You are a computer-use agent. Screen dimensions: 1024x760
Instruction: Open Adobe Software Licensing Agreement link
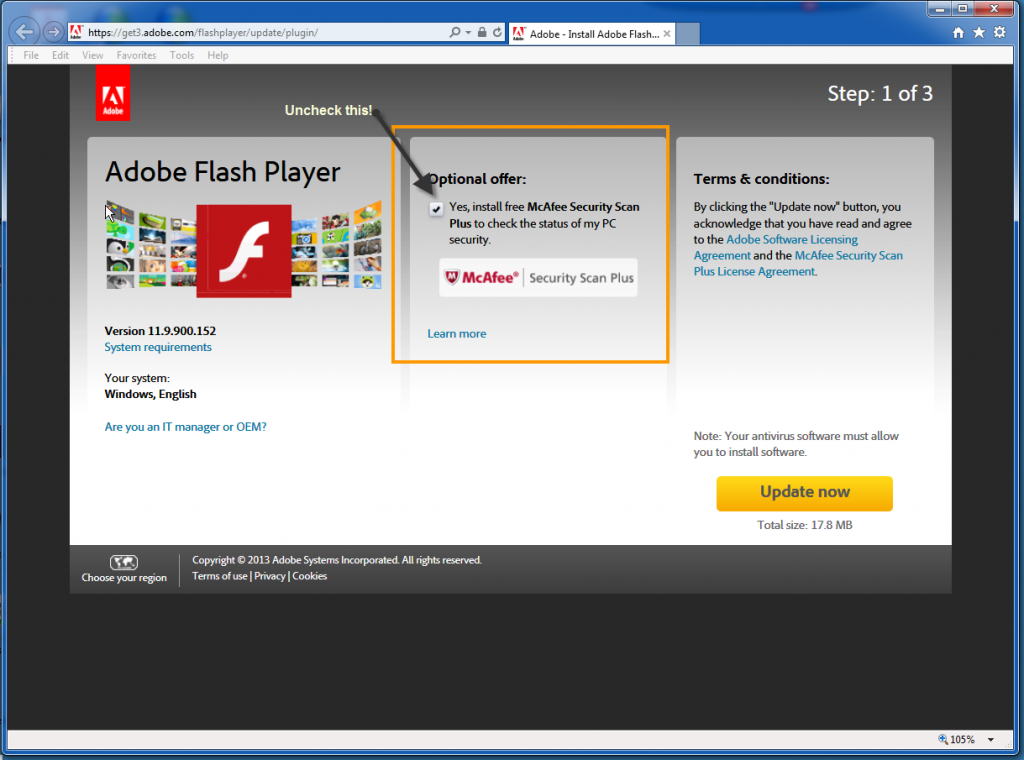776,247
